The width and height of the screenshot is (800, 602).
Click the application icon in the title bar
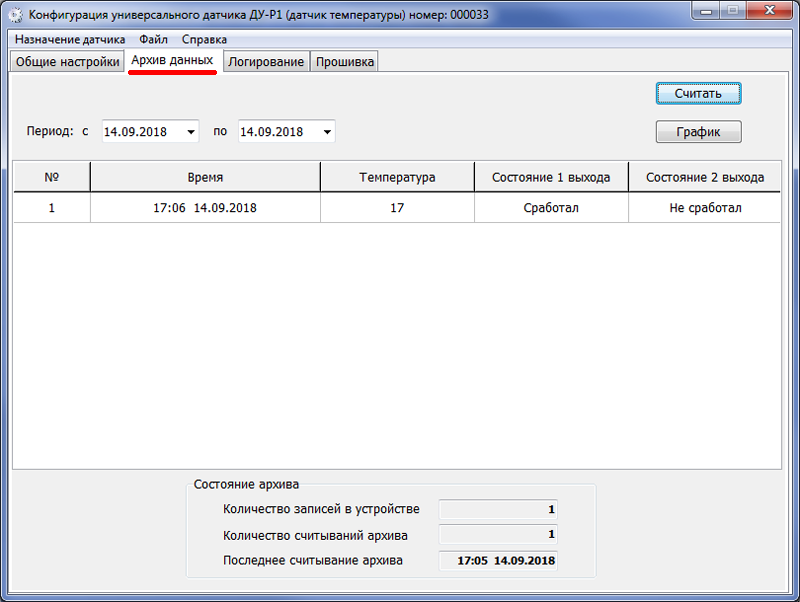coord(15,15)
